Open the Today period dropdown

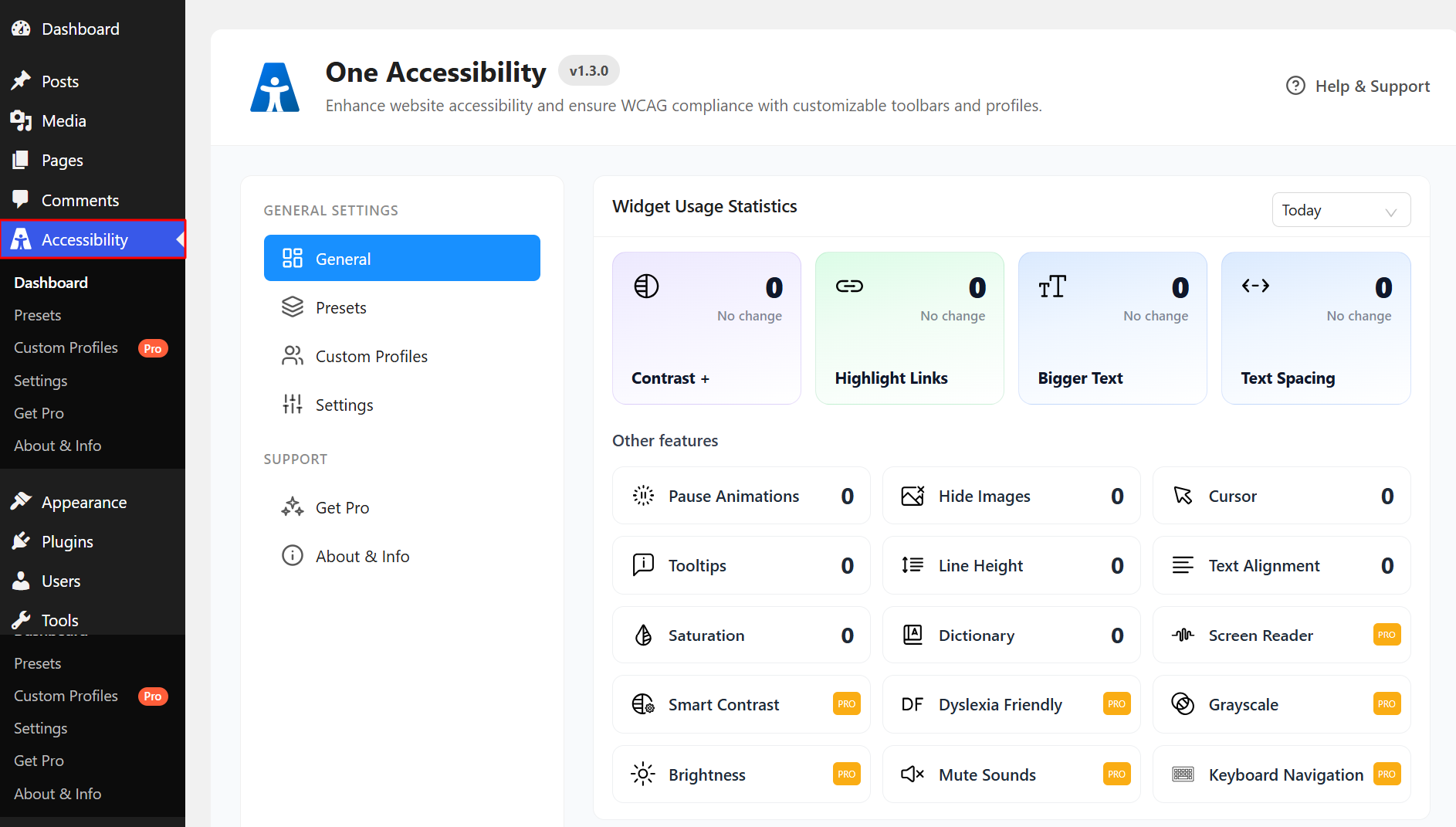(1341, 210)
